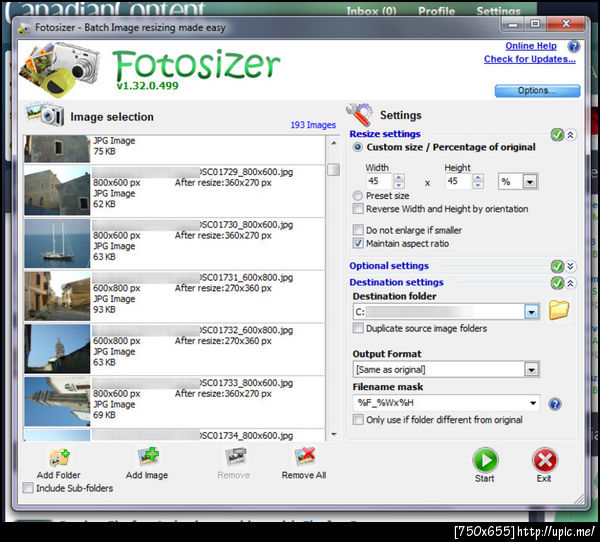Decrease Height with the down stepper arrow

[x=478, y=185]
